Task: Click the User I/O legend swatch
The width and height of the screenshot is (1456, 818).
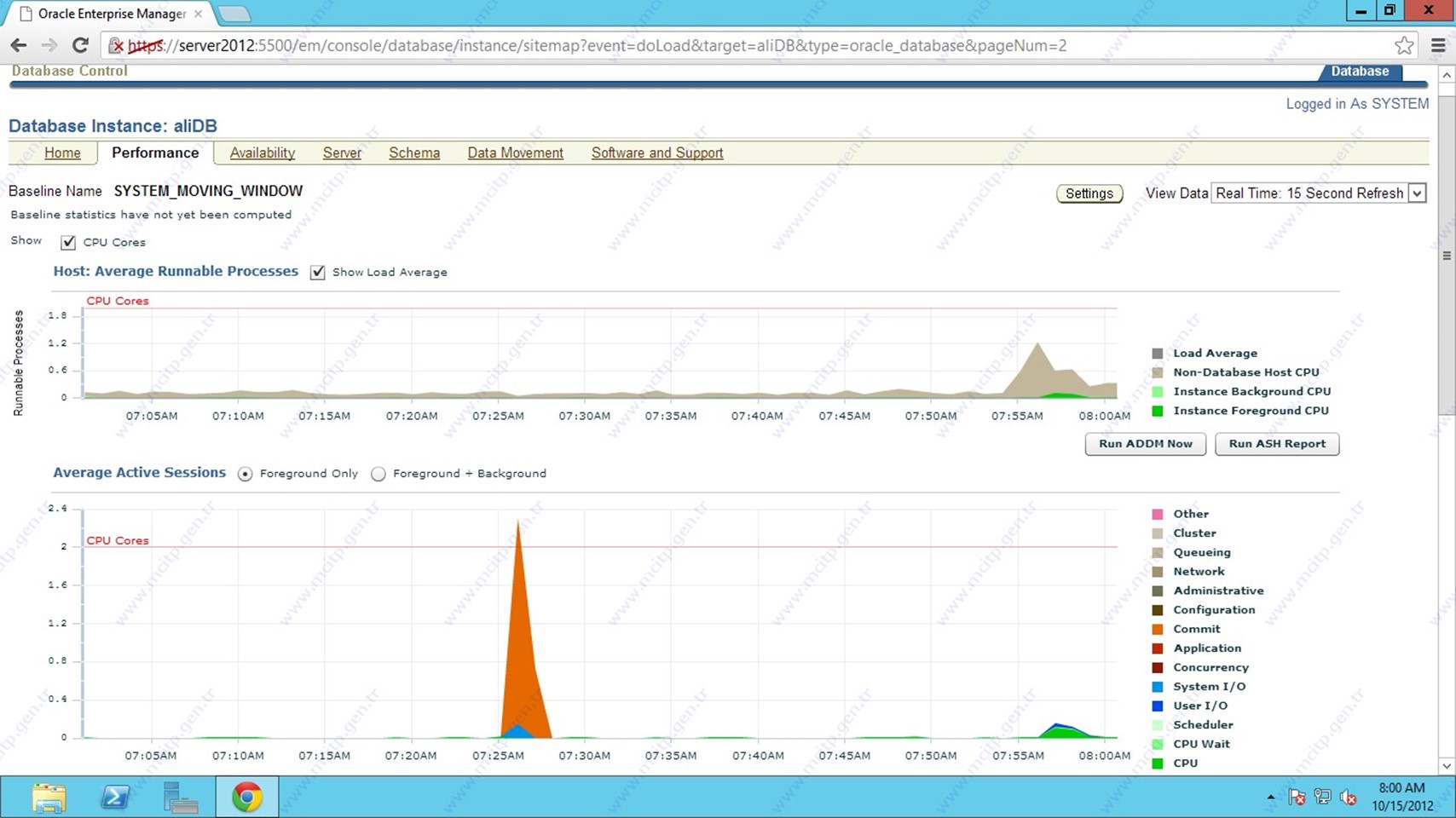Action: point(1158,706)
